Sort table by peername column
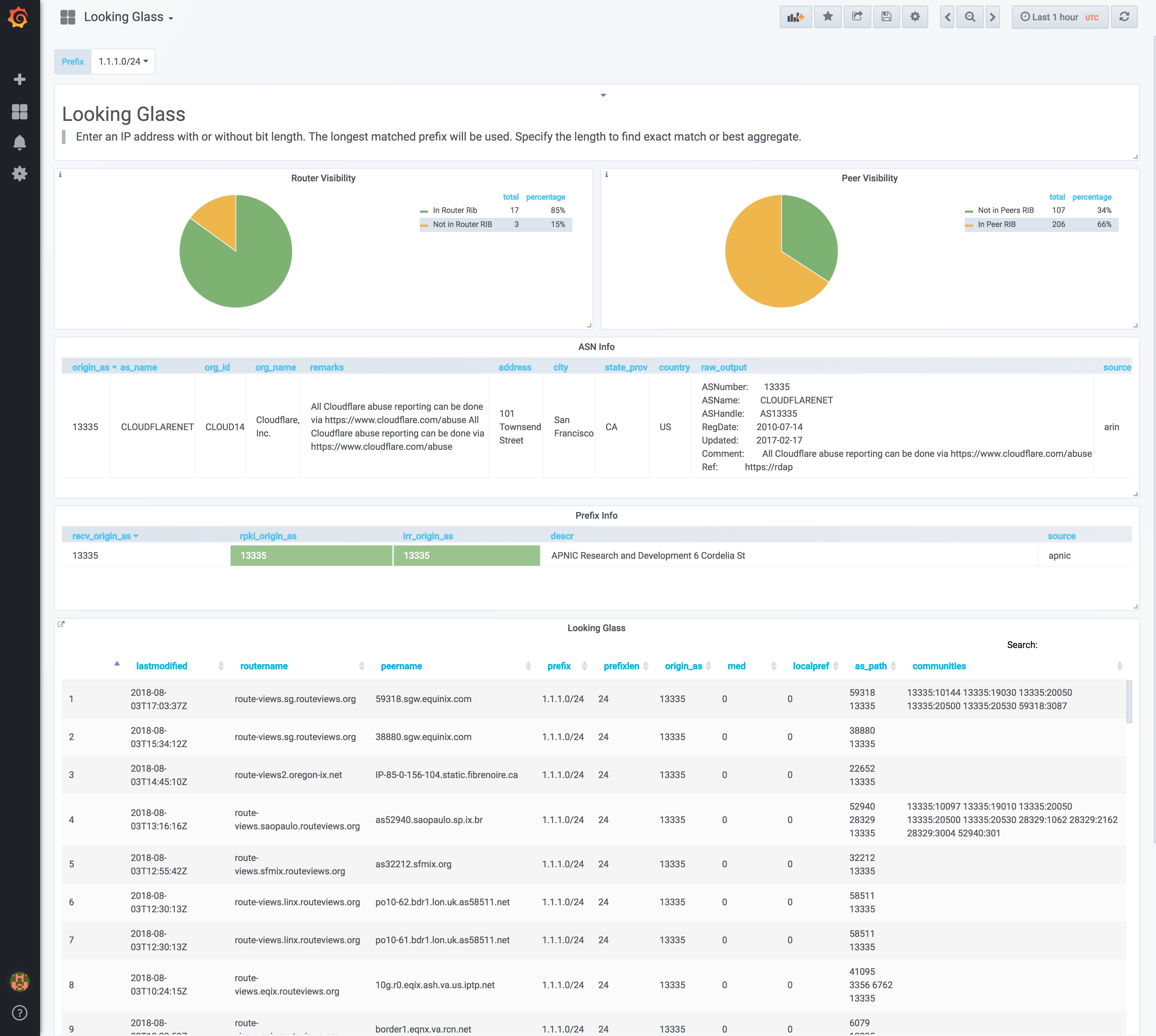The height and width of the screenshot is (1036, 1156). (x=402, y=666)
